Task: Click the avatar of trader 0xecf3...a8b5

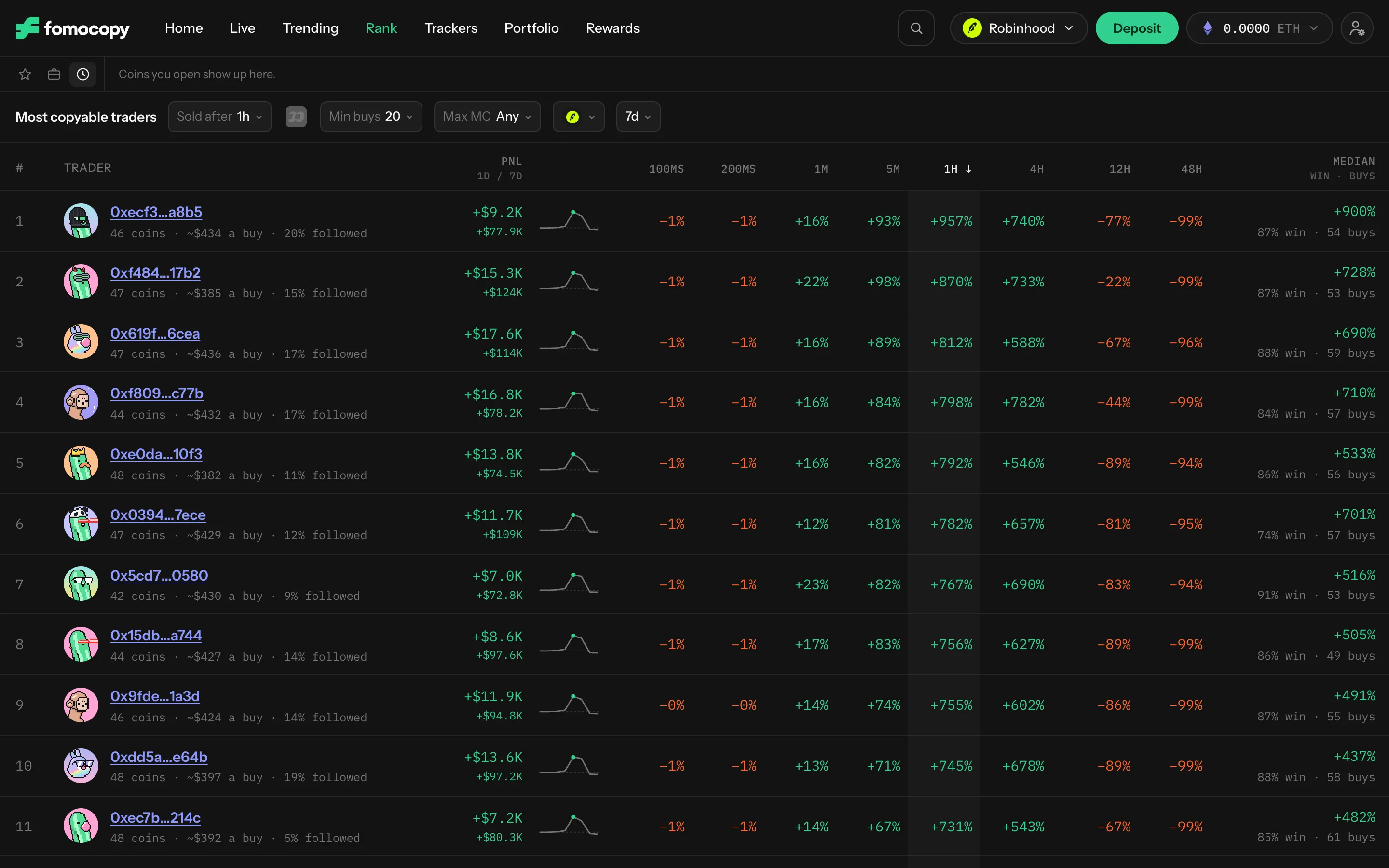Action: (x=81, y=221)
